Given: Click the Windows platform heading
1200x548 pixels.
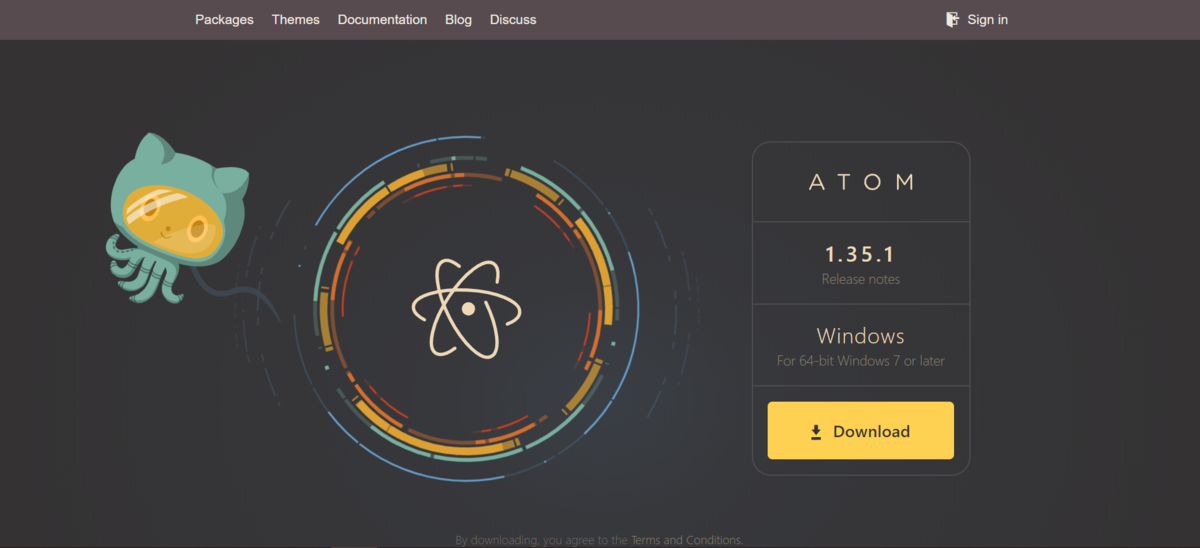Looking at the screenshot, I should (x=861, y=336).
